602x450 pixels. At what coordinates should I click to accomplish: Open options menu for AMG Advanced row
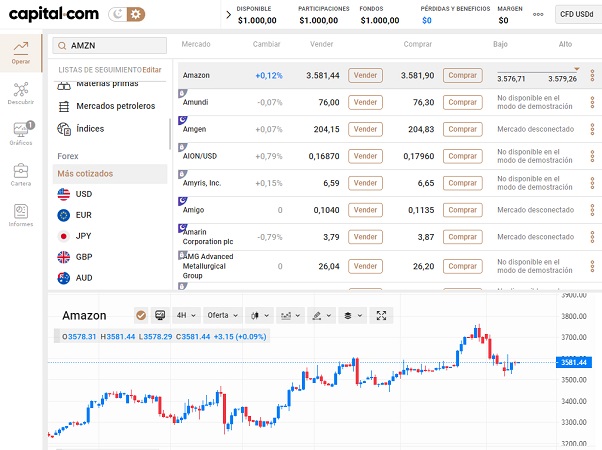pos(592,266)
